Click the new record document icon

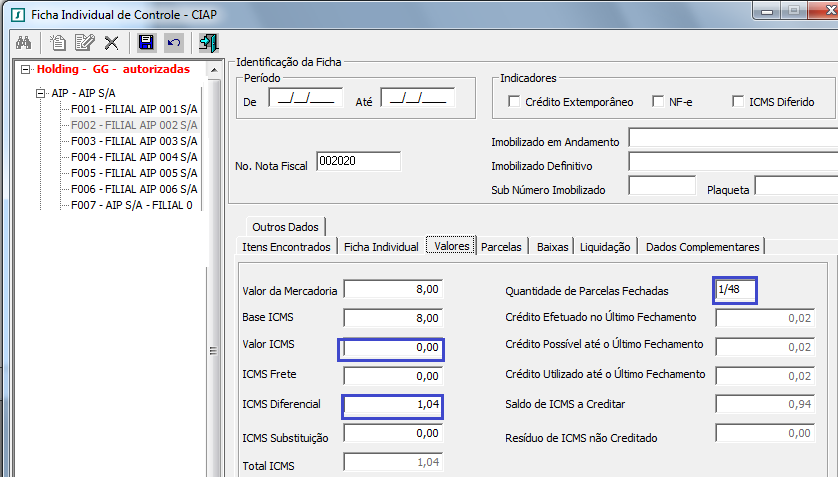(x=58, y=43)
